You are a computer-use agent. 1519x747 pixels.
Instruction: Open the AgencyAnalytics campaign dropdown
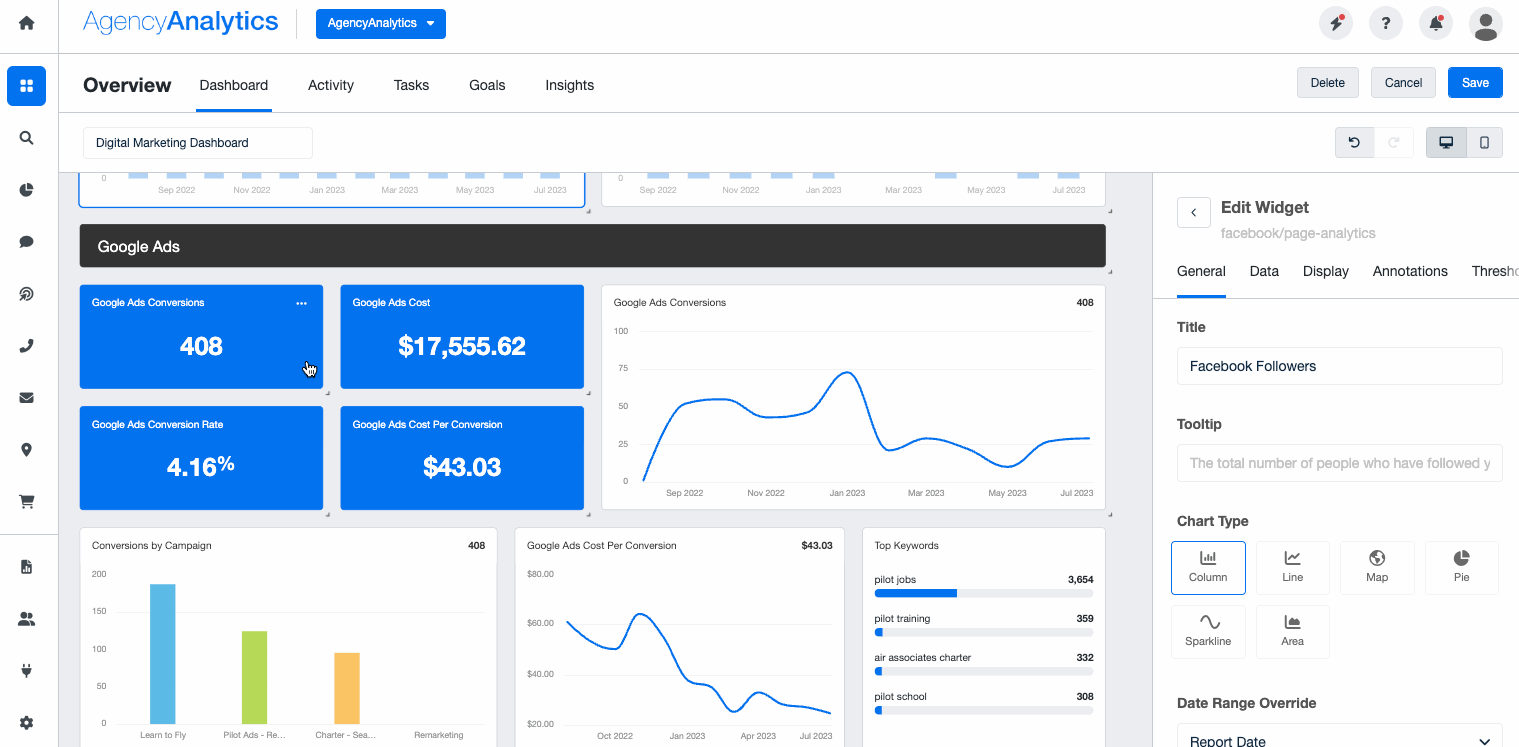point(380,23)
